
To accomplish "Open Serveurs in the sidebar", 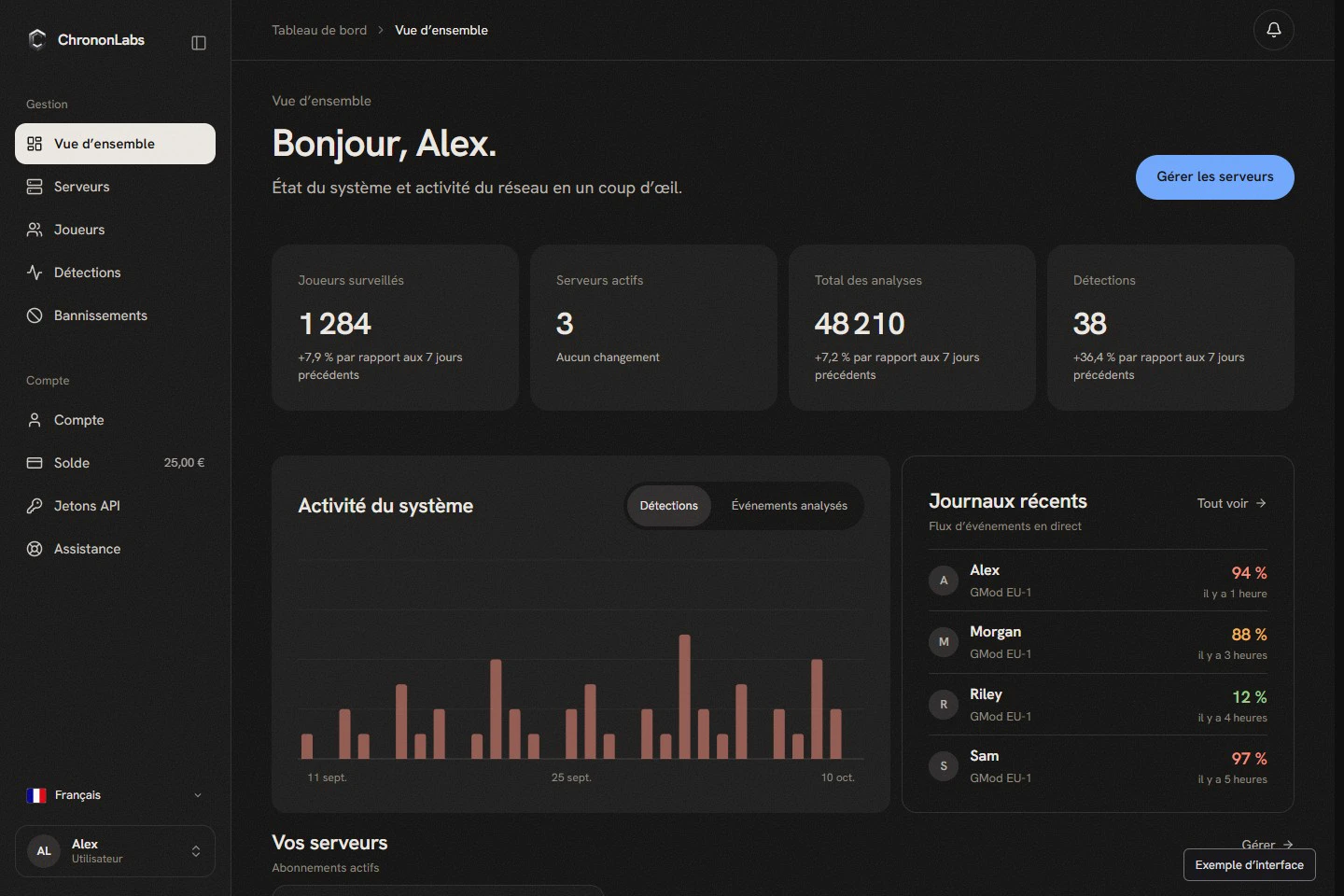I will 115,187.
